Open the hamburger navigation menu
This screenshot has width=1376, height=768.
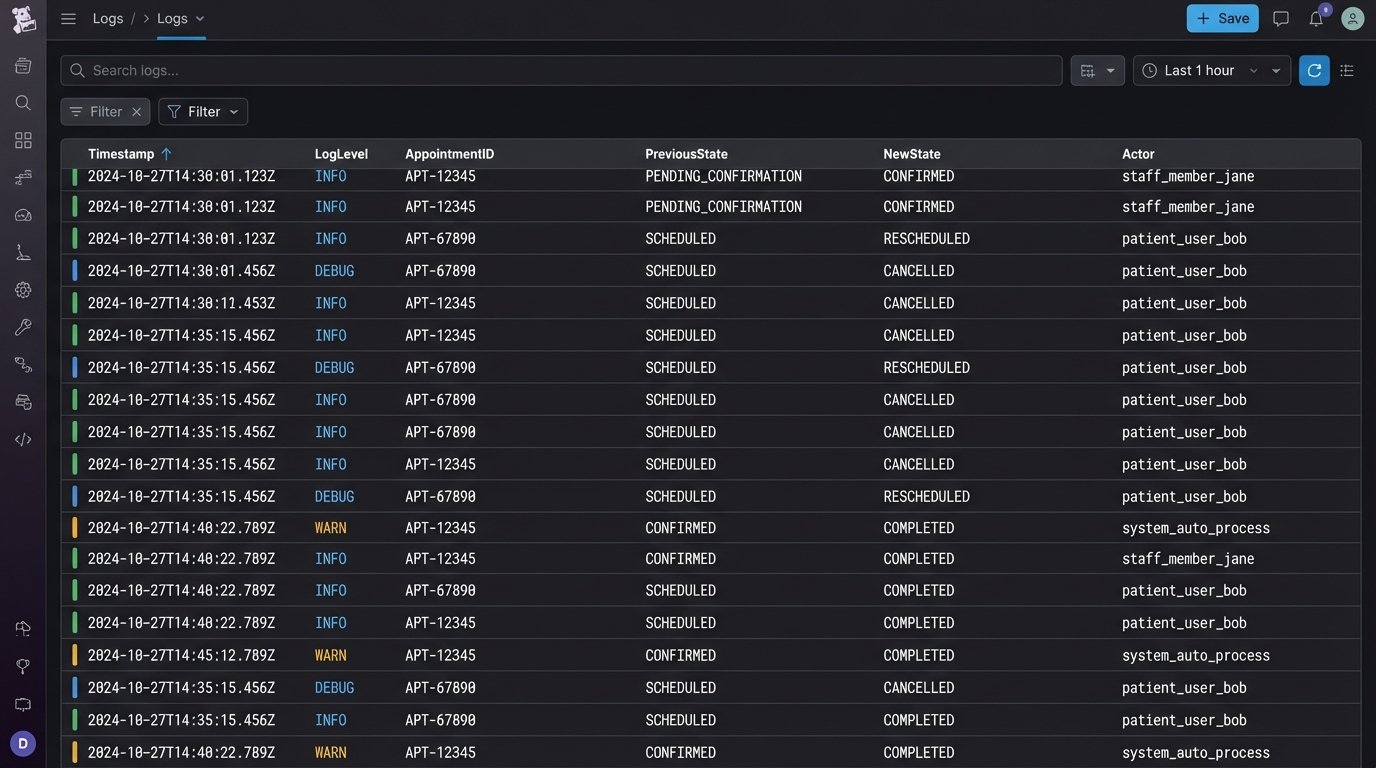(67, 18)
